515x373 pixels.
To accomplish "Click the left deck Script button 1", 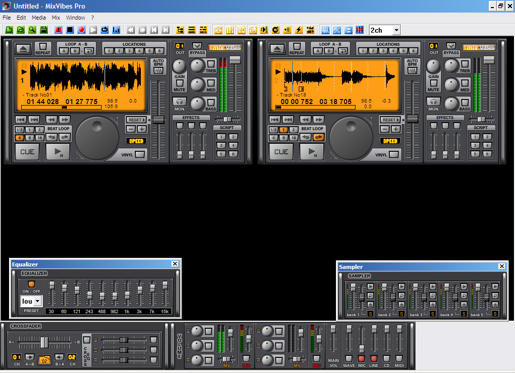I will tap(221, 137).
